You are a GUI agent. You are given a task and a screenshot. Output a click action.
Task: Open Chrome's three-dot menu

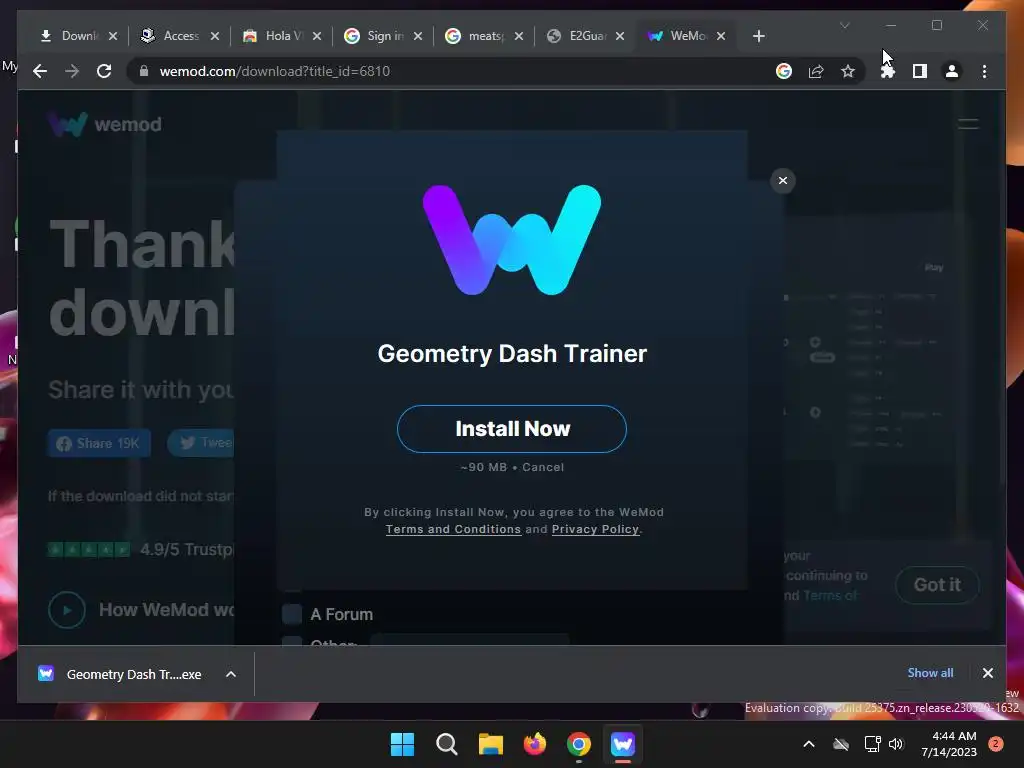click(x=984, y=71)
